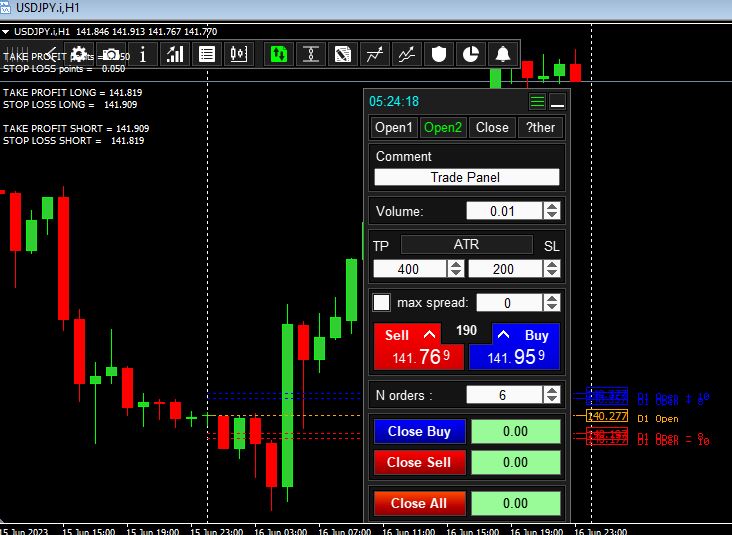Decrease SL 200 with down stepper arrow
The height and width of the screenshot is (535, 732).
552,273
